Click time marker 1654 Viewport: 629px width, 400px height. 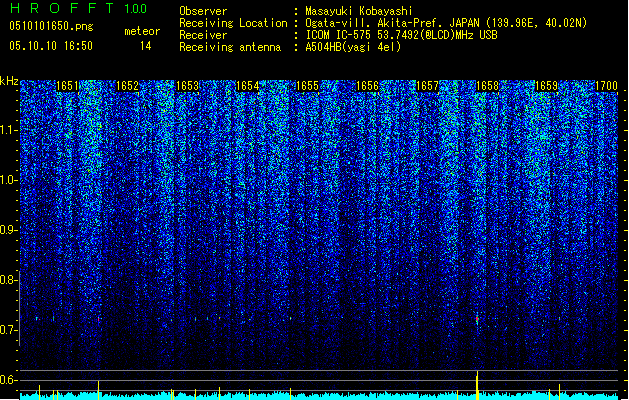[247, 86]
